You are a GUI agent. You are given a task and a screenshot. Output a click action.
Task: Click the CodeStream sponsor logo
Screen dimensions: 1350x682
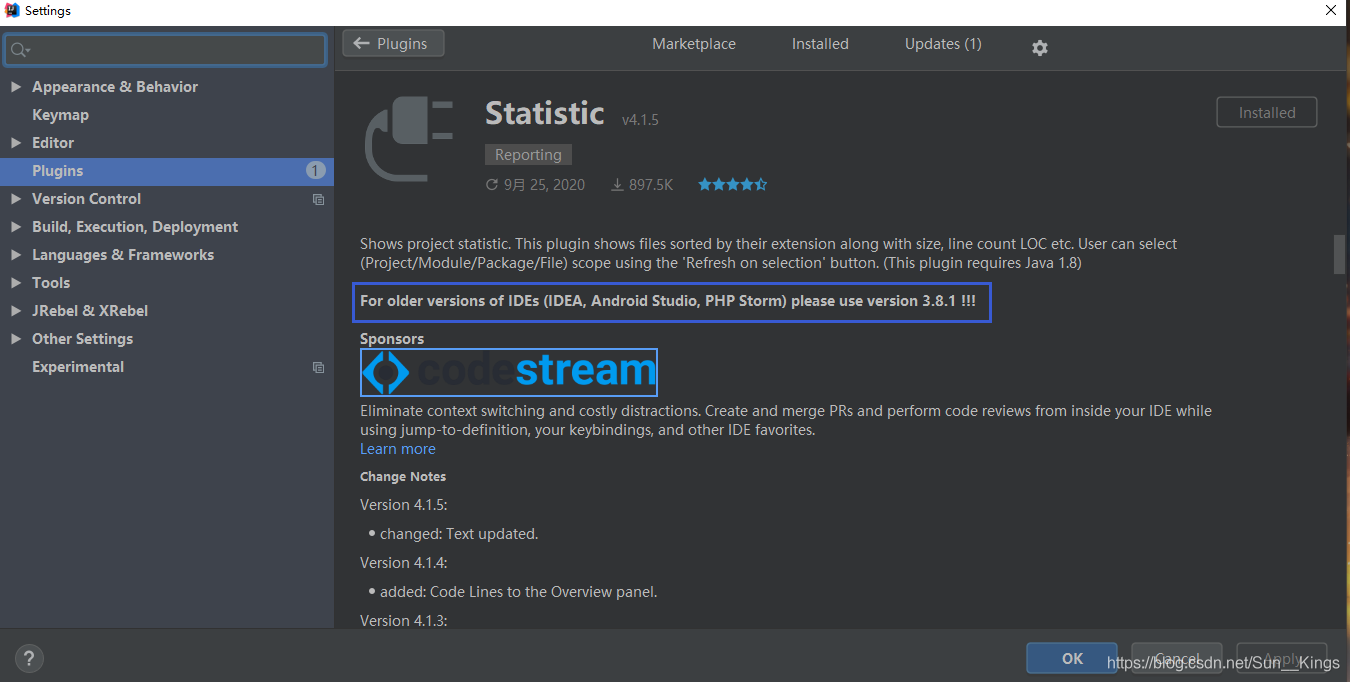(x=509, y=372)
